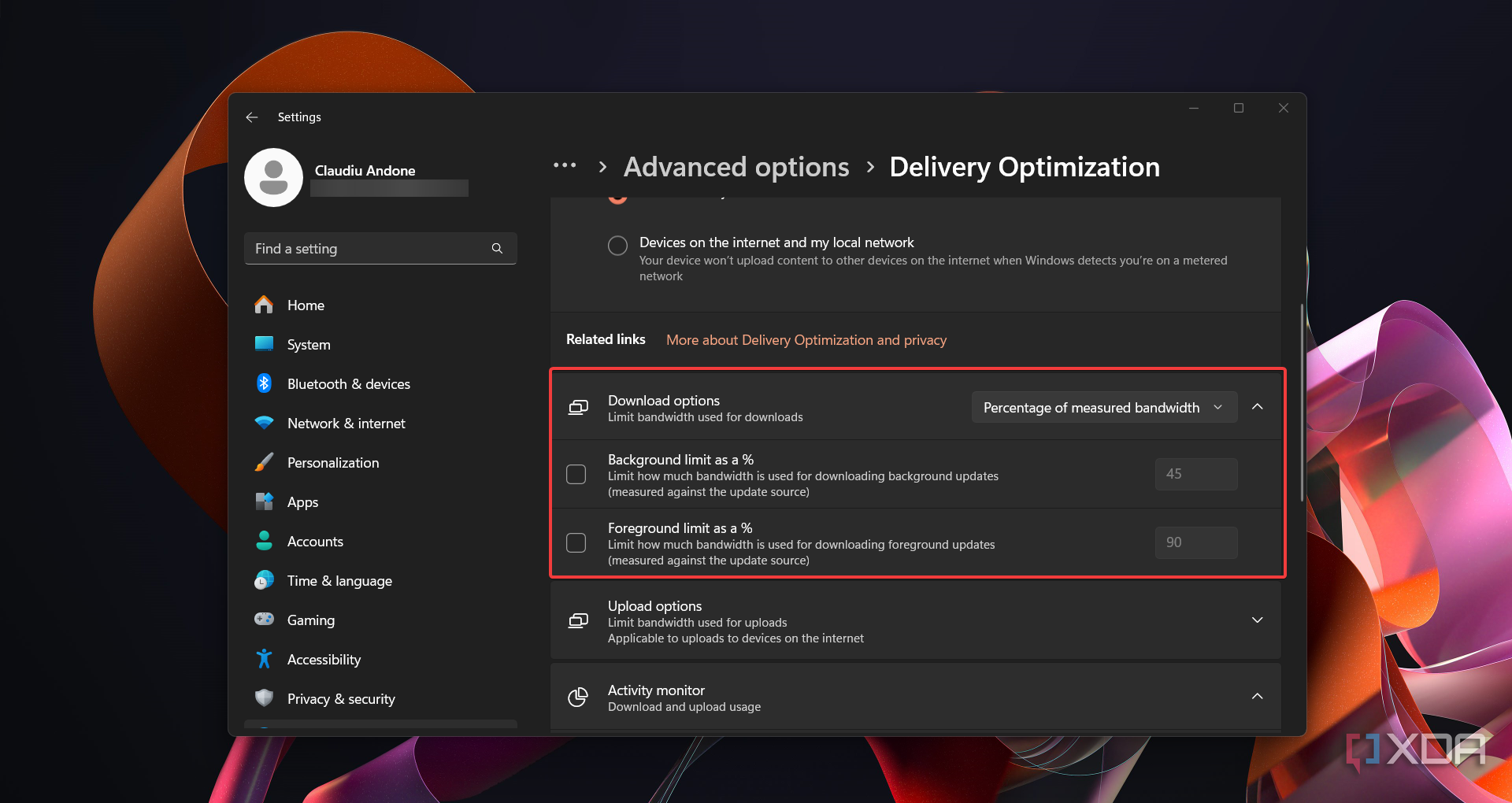Click the Bluetooth icon in sidebar

264,383
